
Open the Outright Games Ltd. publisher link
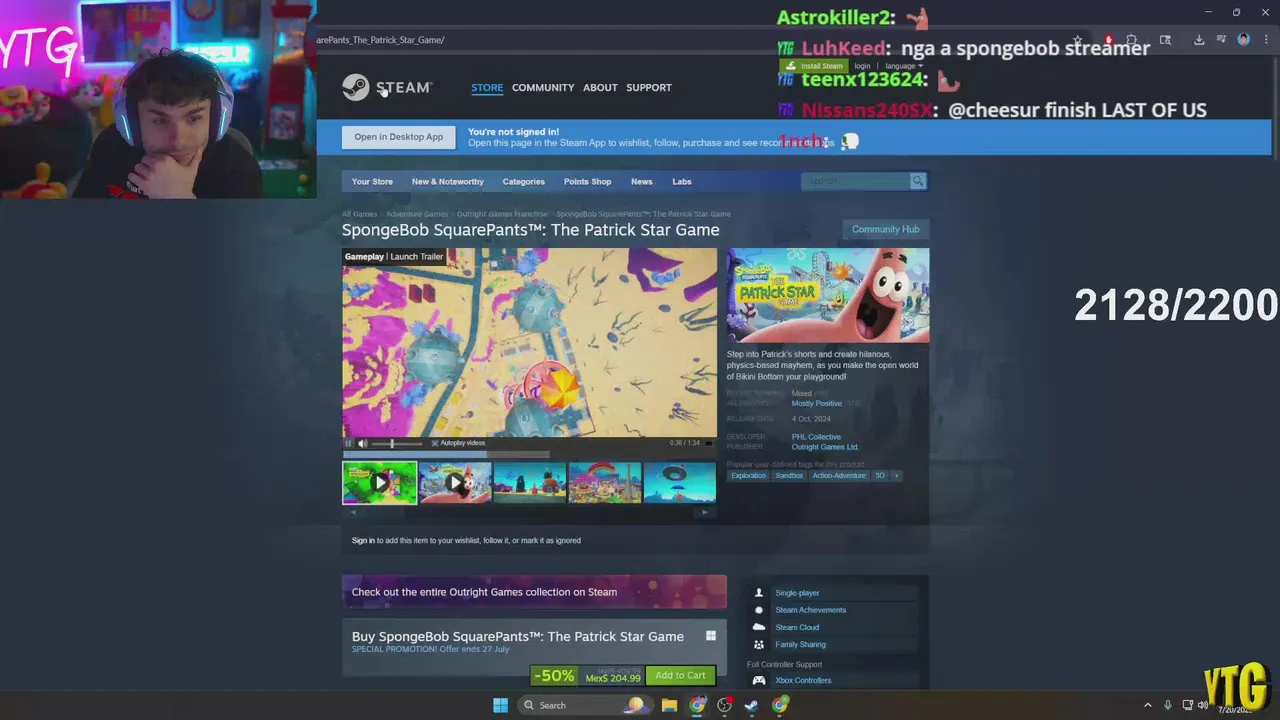825,447
